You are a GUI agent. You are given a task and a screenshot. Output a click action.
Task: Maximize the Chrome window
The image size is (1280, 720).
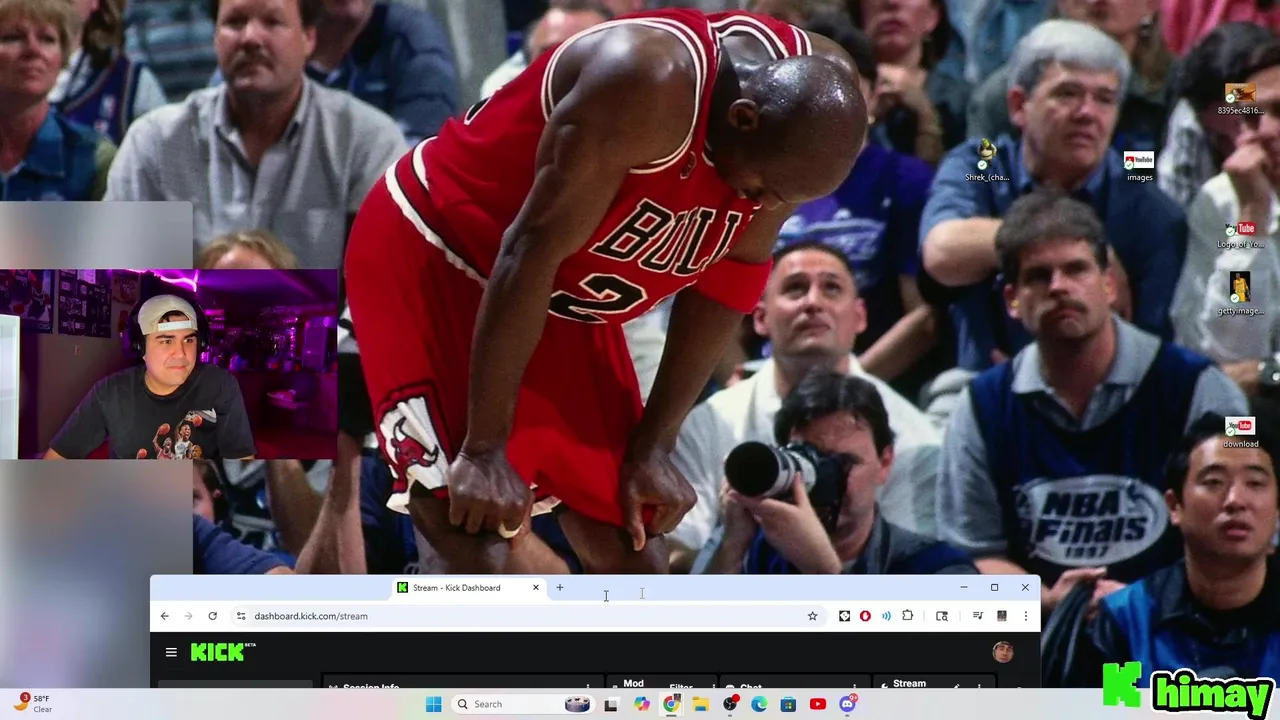tap(994, 588)
